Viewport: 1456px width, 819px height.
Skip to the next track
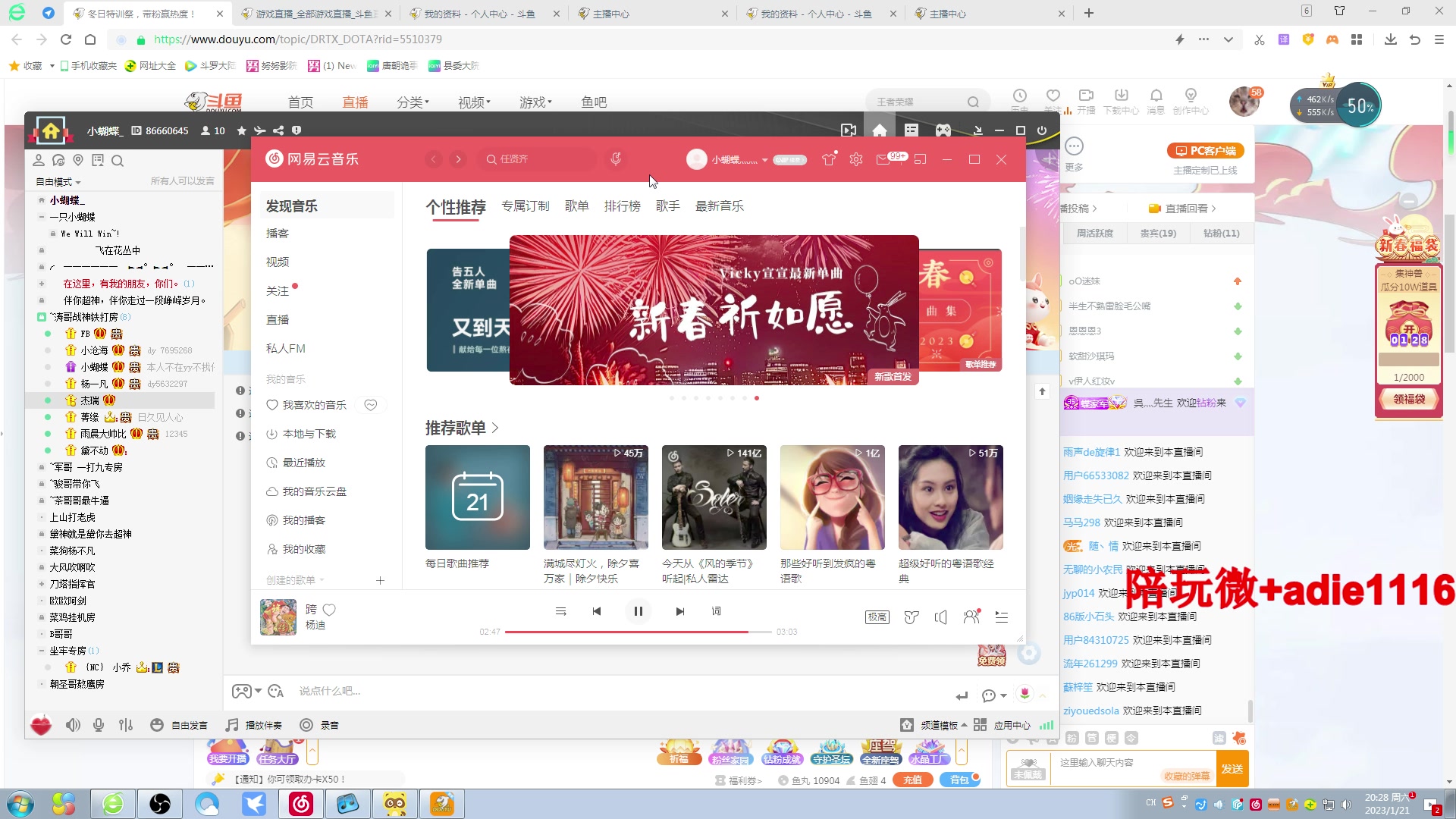coord(680,611)
